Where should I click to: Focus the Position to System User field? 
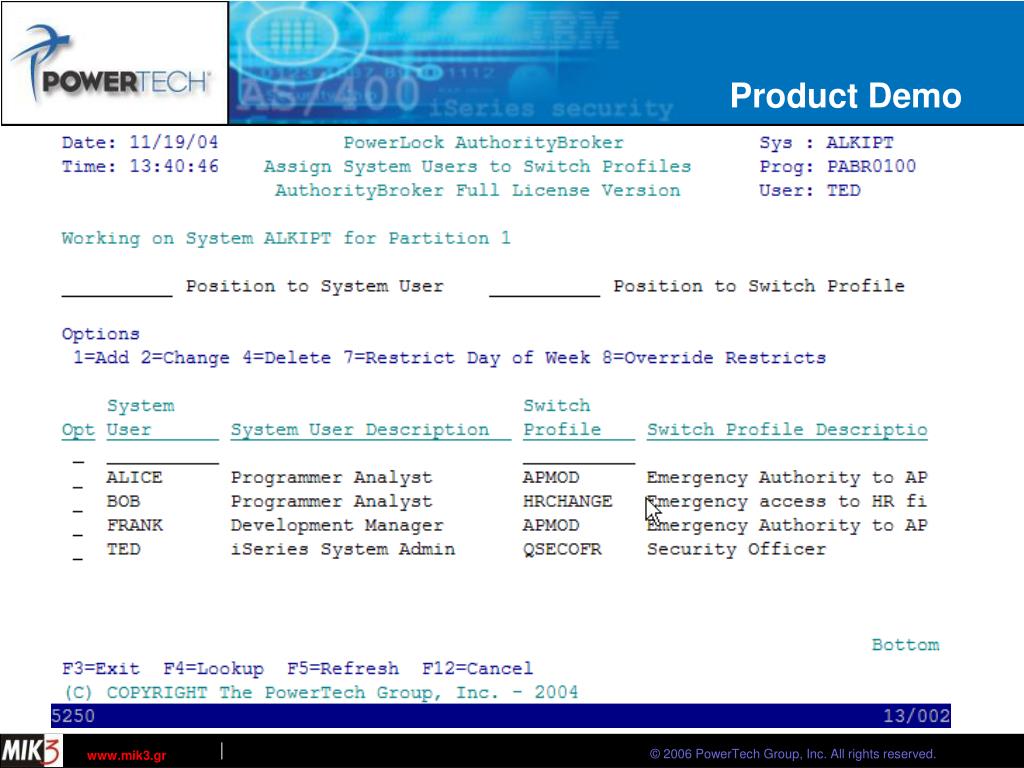(117, 287)
